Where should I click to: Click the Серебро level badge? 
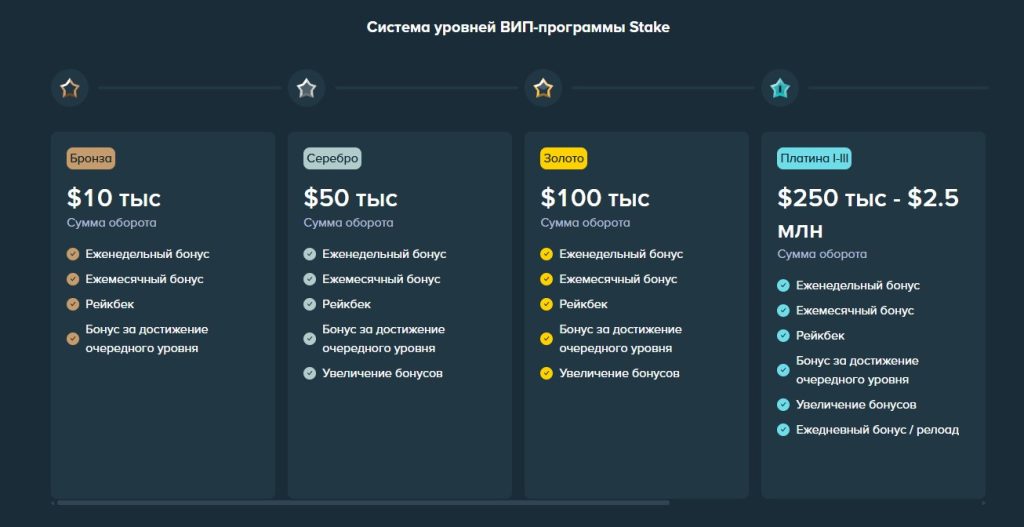332,158
